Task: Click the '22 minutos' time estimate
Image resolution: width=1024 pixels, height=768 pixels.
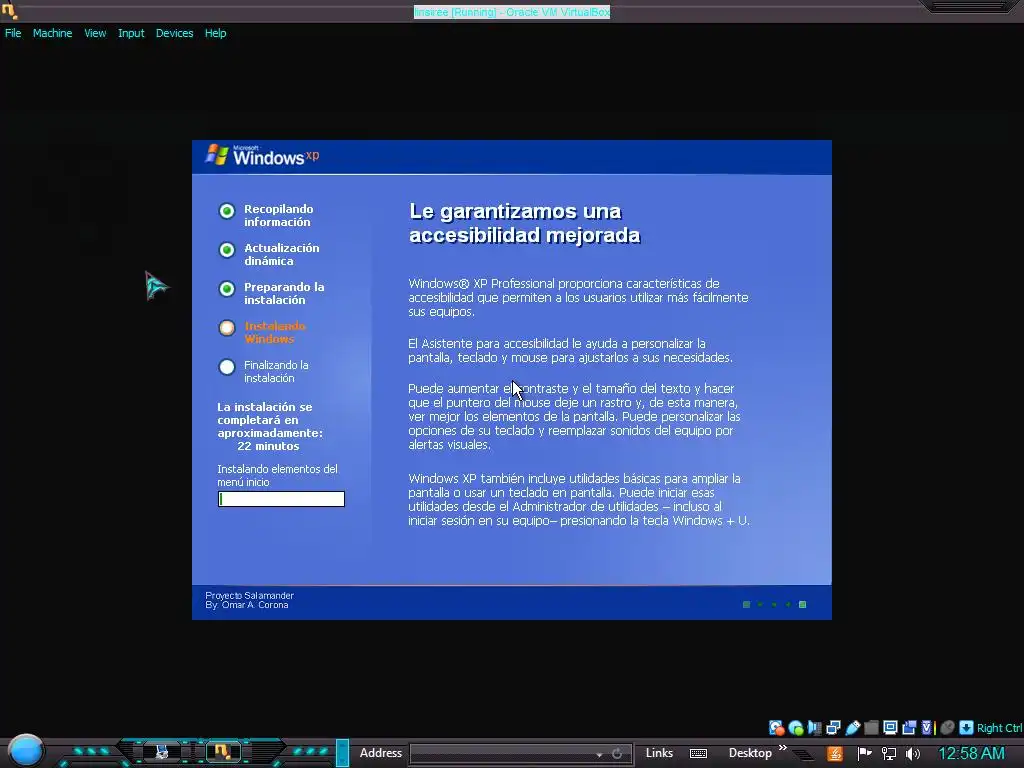Action: 268,446
